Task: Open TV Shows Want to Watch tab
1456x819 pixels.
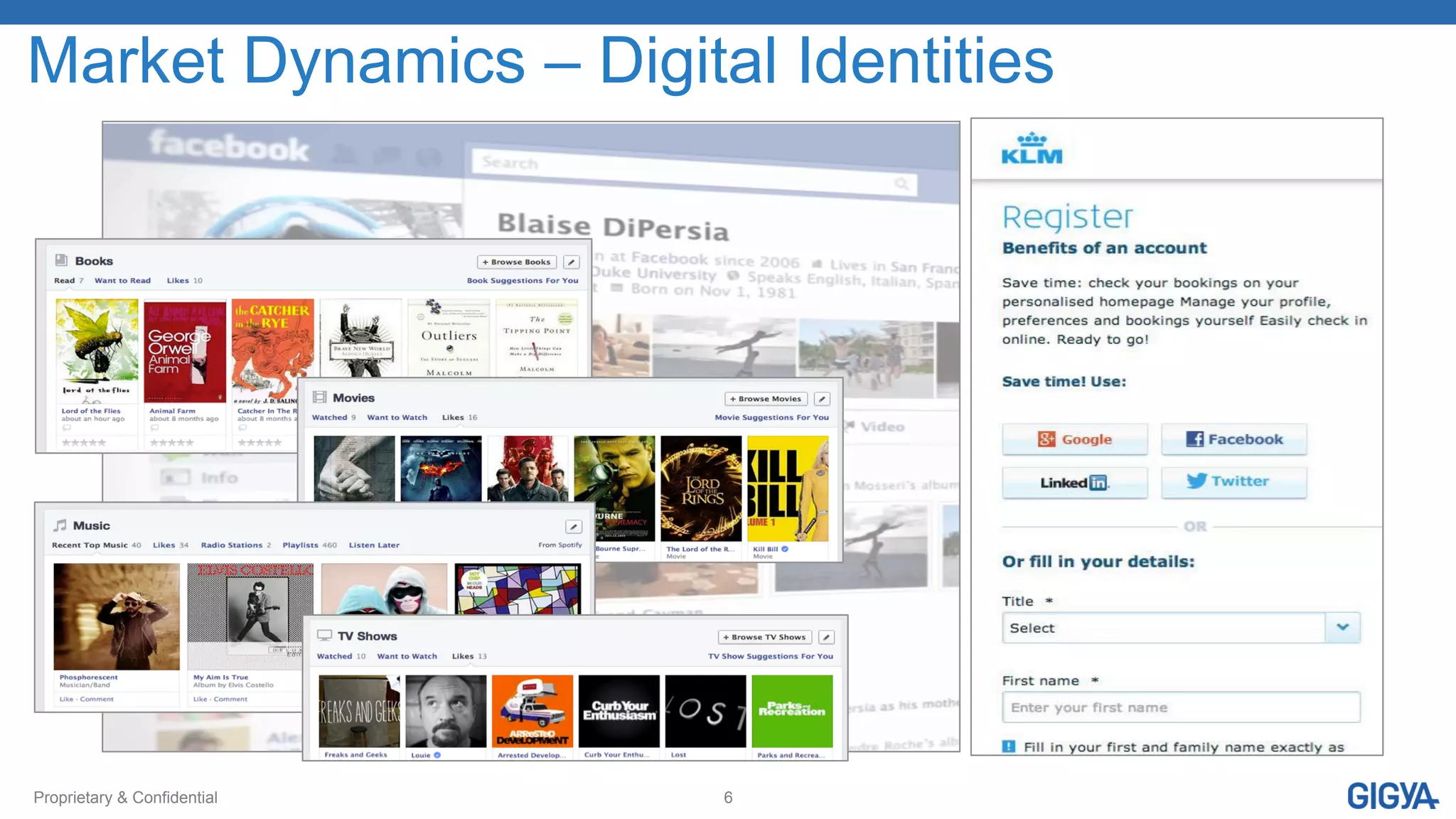Action: point(407,656)
